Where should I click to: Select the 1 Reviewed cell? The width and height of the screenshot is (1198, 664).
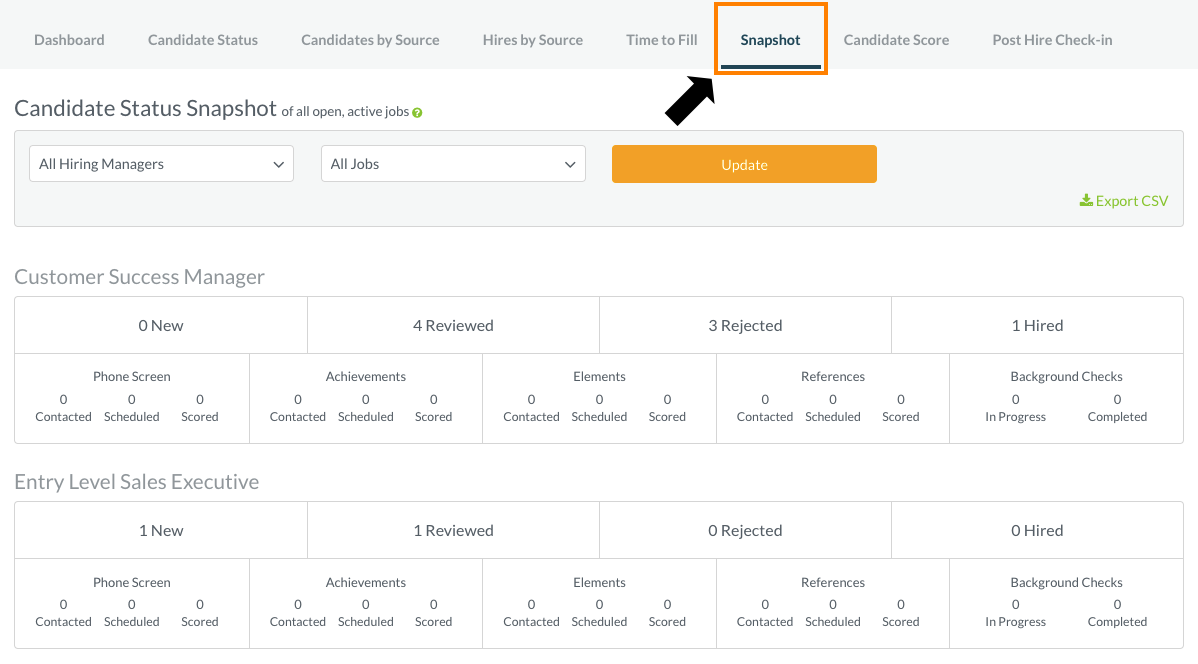tap(453, 530)
